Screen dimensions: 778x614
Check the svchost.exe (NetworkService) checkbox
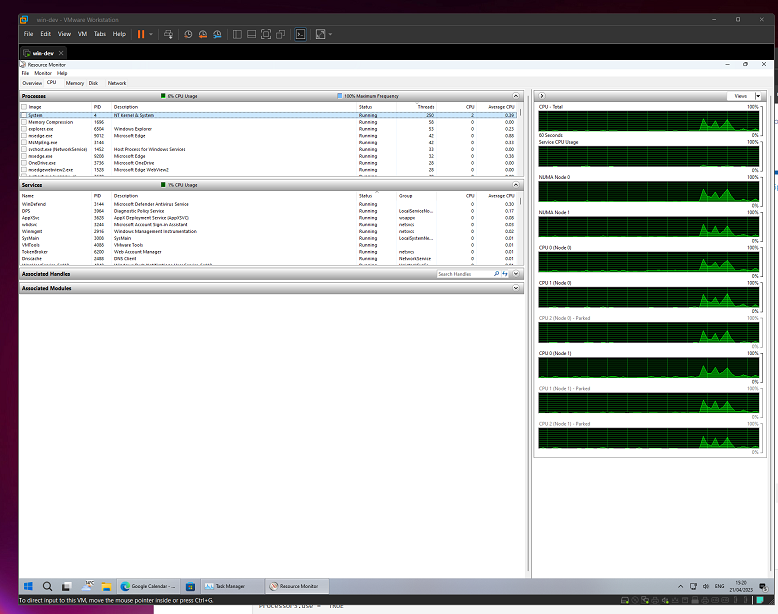pos(24,149)
